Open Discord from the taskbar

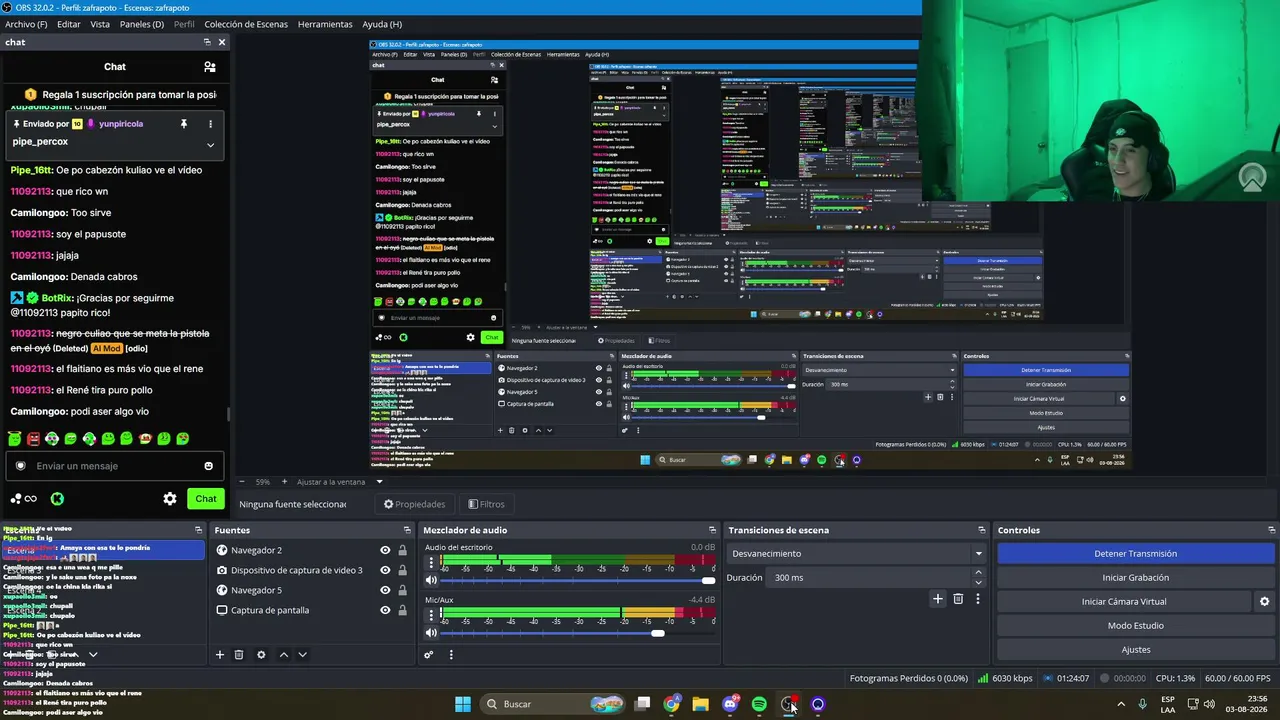730,704
